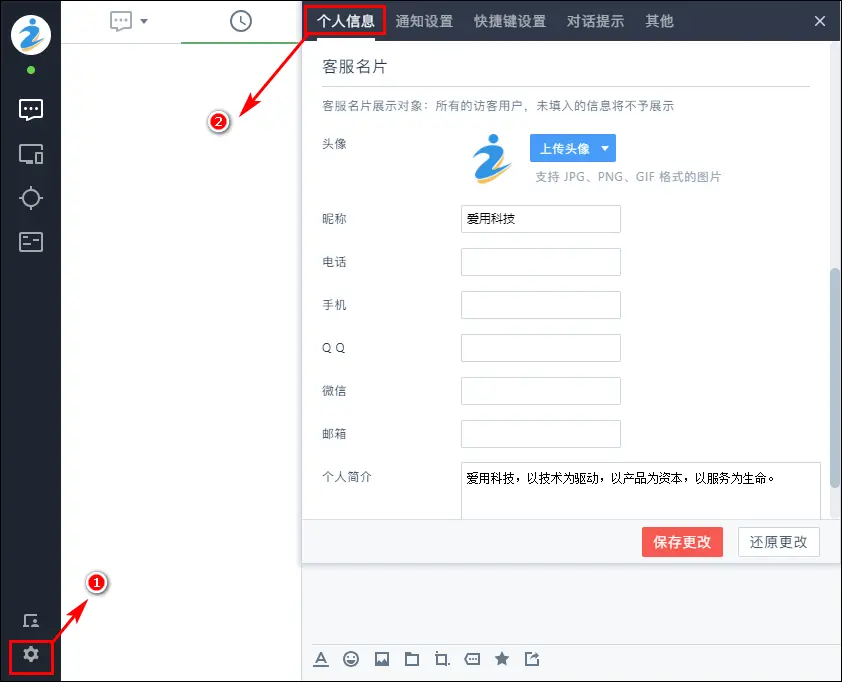The width and height of the screenshot is (842, 682).
Task: Open the devices/visitors monitor sidebar icon
Action: (x=31, y=154)
